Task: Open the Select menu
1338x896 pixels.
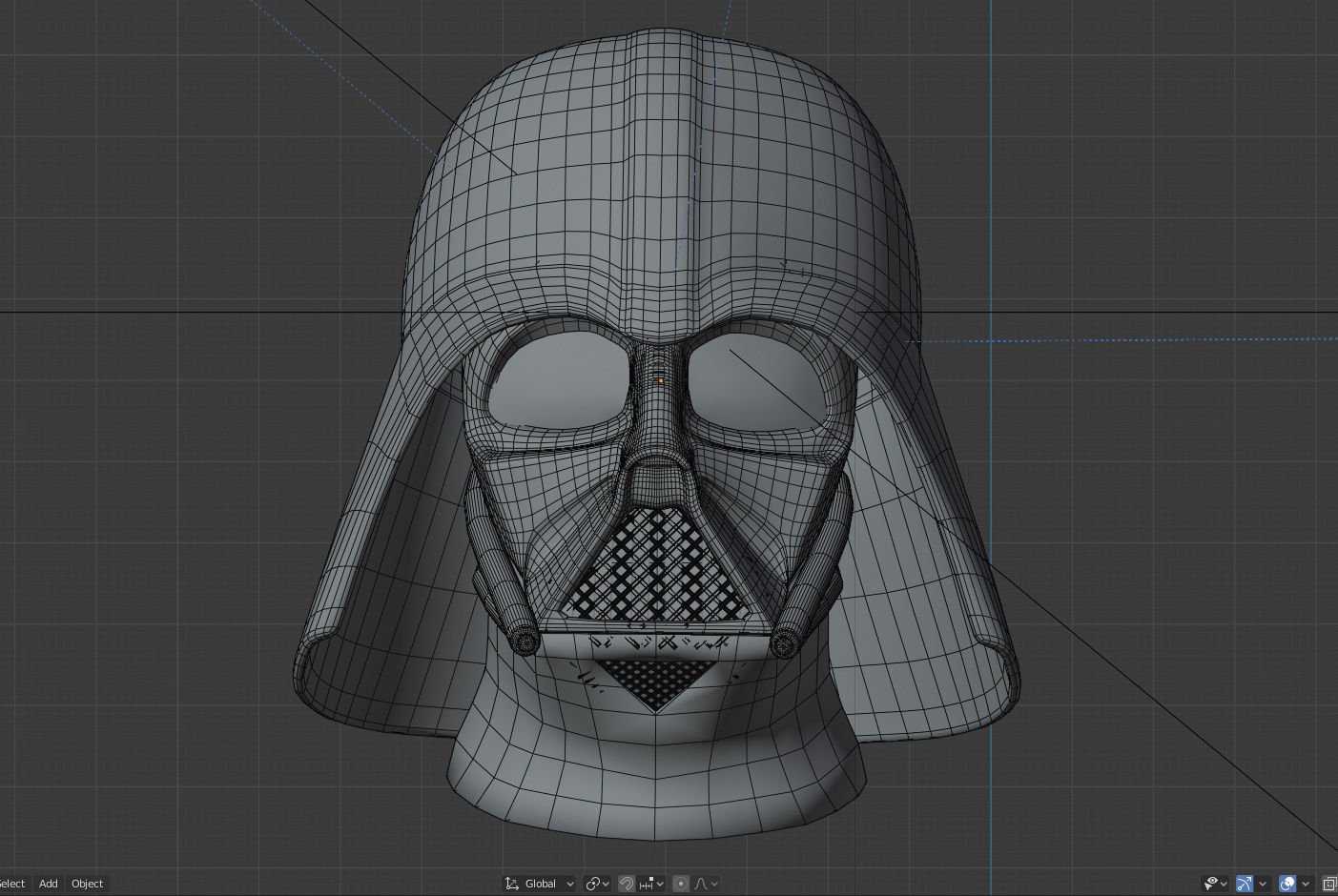Action: coord(12,884)
